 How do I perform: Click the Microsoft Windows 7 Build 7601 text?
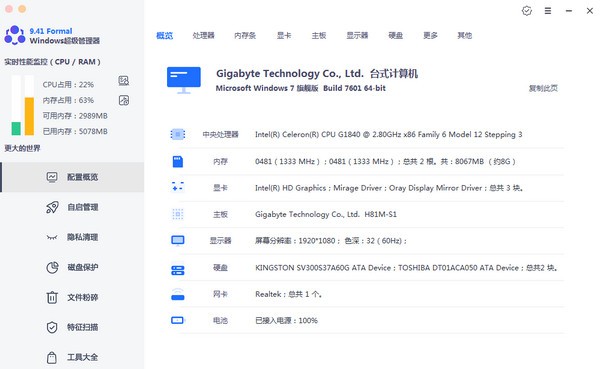300,88
